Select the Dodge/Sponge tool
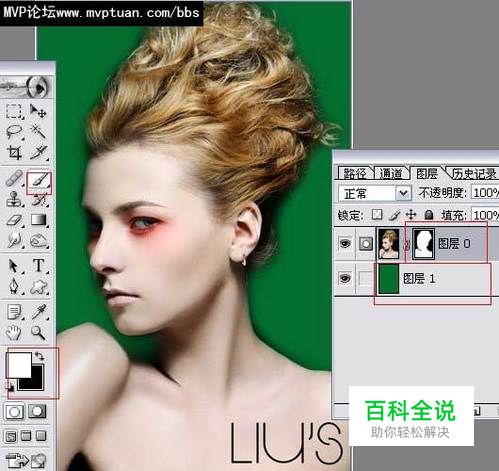Viewport: 499px width, 471px height. pyautogui.click(x=38, y=240)
